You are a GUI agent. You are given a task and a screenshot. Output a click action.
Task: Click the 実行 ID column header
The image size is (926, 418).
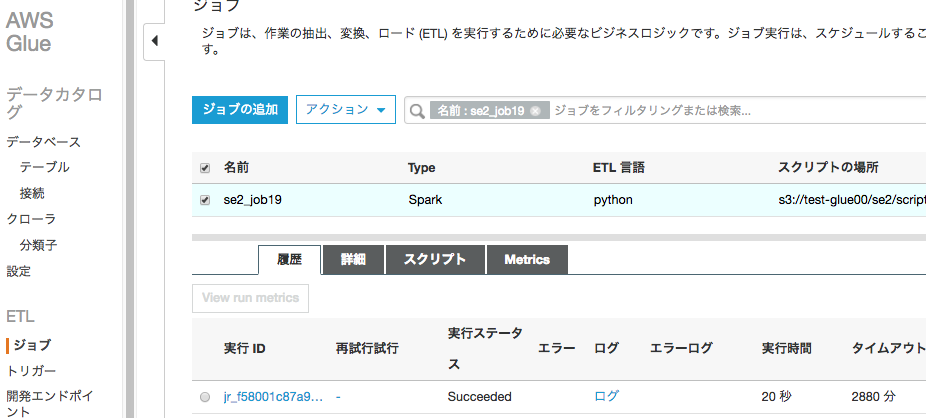(244, 349)
